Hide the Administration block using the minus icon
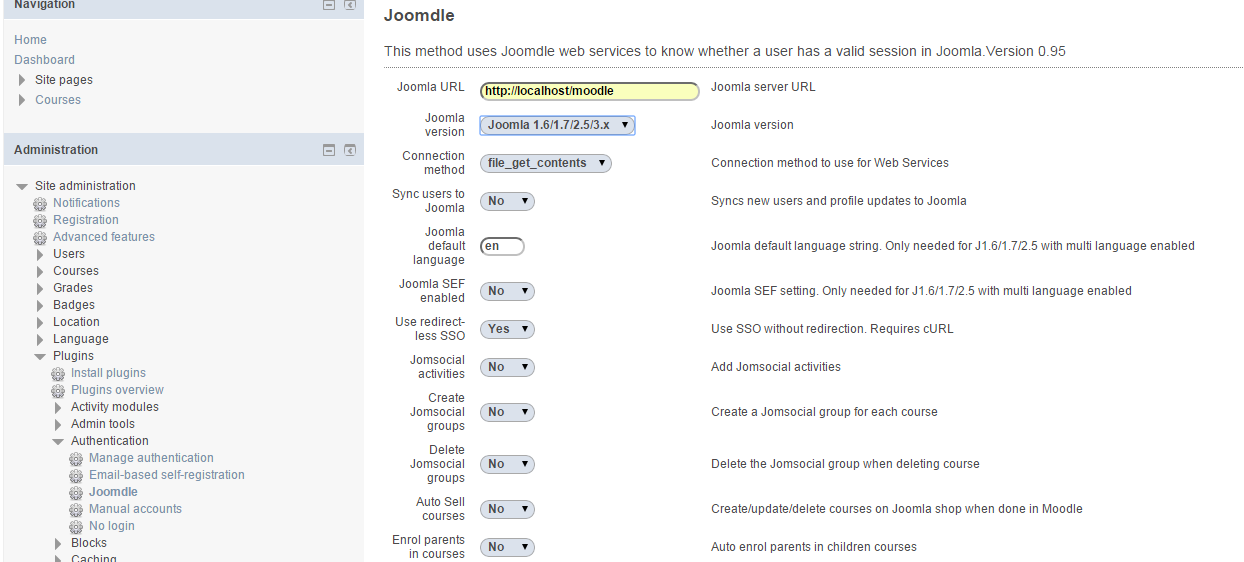Image resolution: width=1244 pixels, height=562 pixels. tap(328, 150)
